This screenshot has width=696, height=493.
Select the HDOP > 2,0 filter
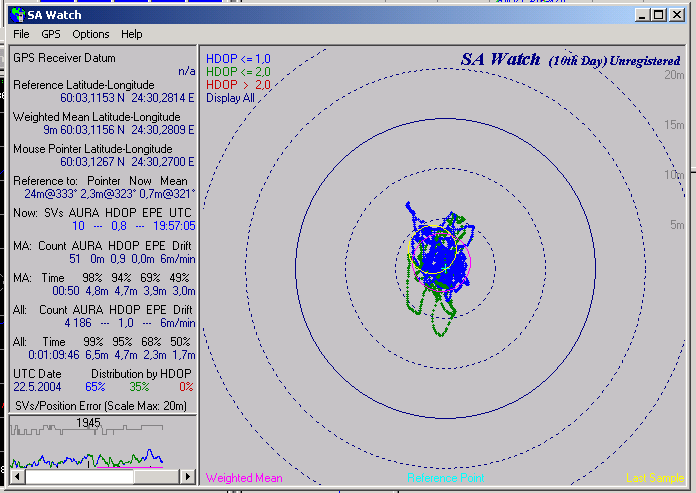[x=238, y=84]
